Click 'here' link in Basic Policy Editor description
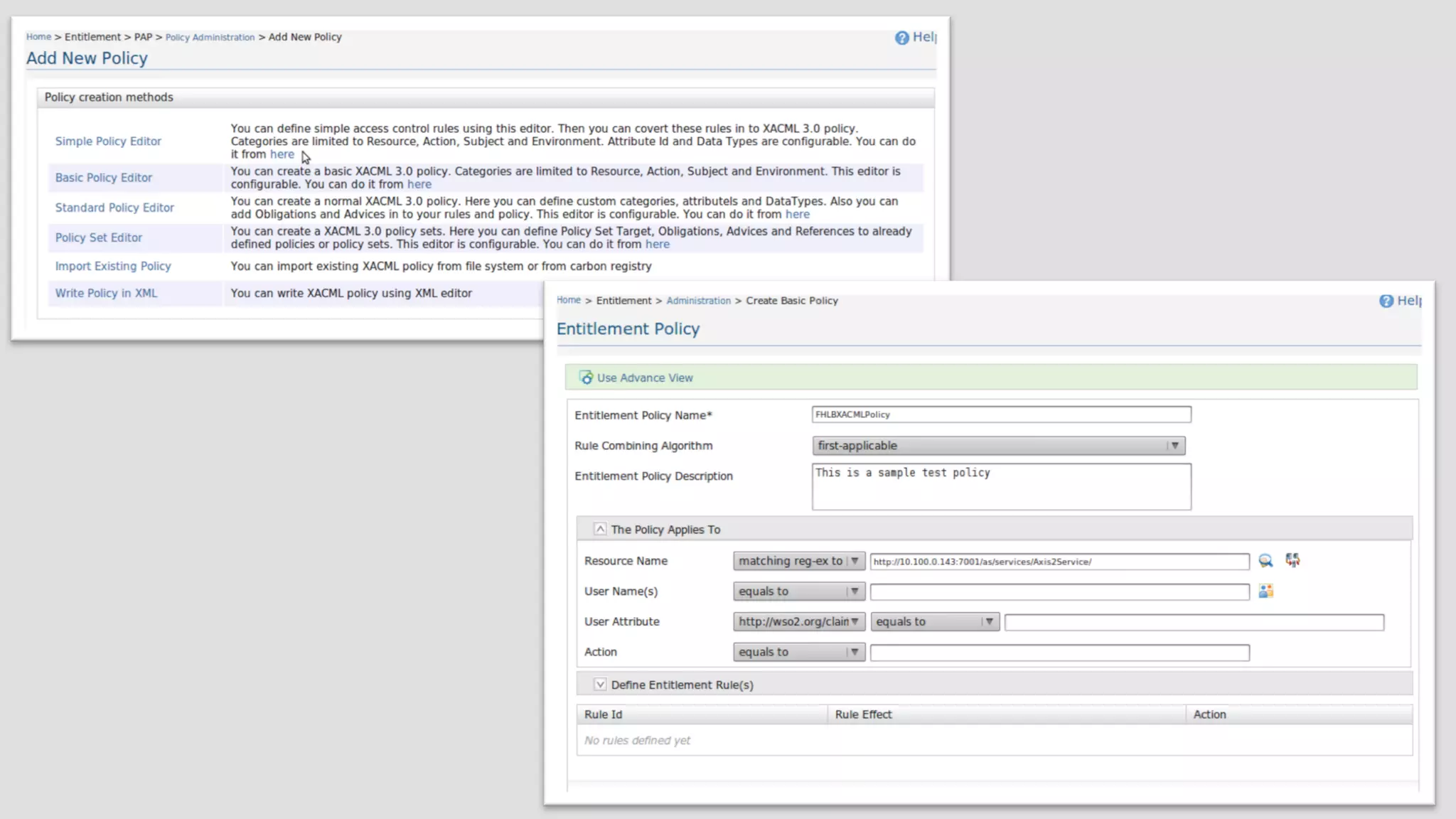The width and height of the screenshot is (1456, 819). (x=419, y=184)
